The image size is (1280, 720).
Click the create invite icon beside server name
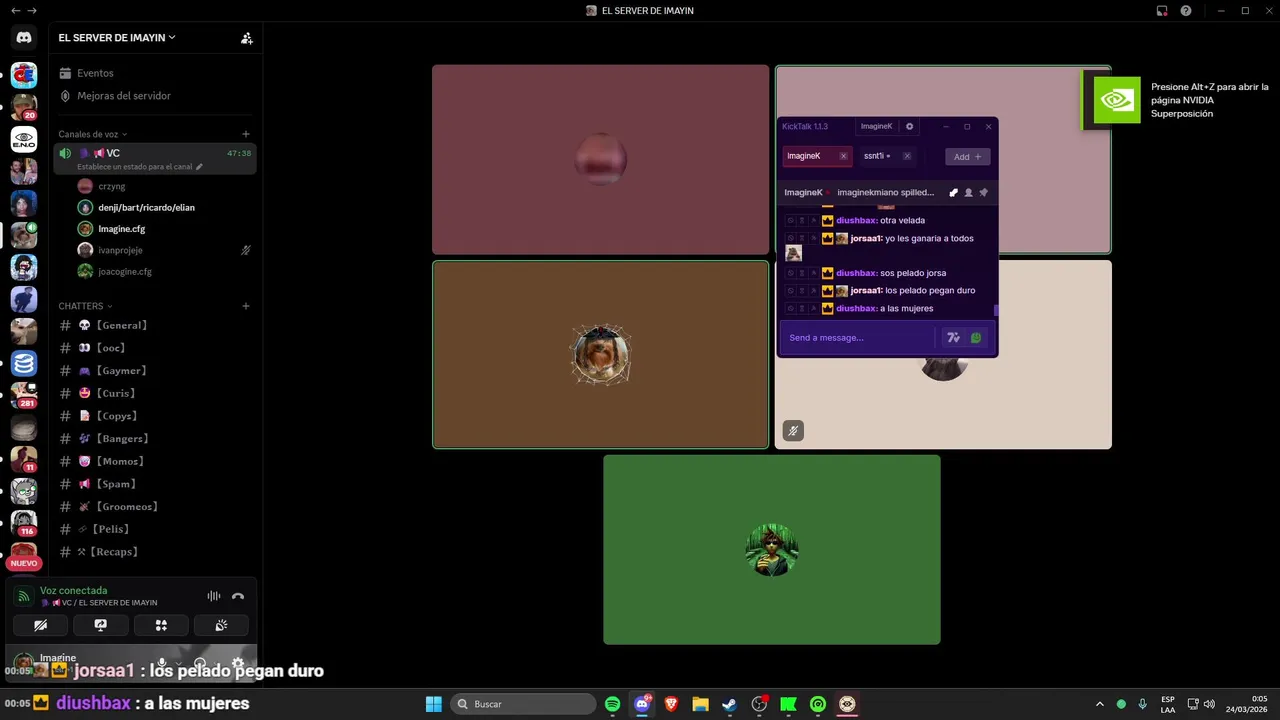(x=247, y=38)
